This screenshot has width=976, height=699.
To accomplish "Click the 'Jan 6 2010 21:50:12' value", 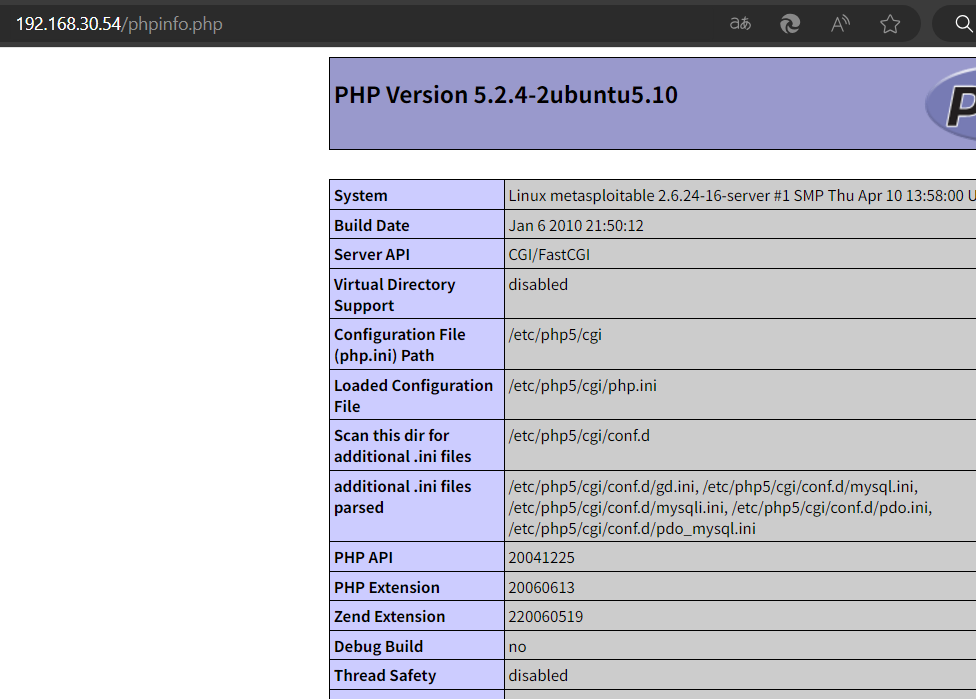I will tap(576, 225).
